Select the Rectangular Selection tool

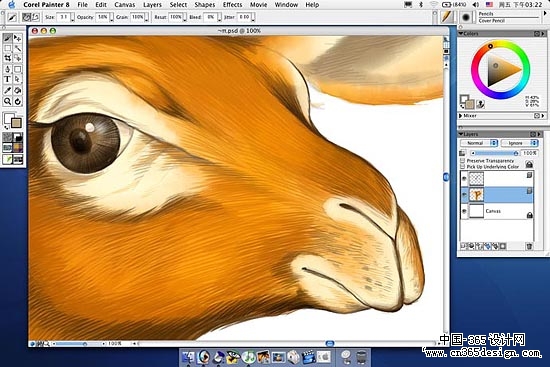click(7, 48)
